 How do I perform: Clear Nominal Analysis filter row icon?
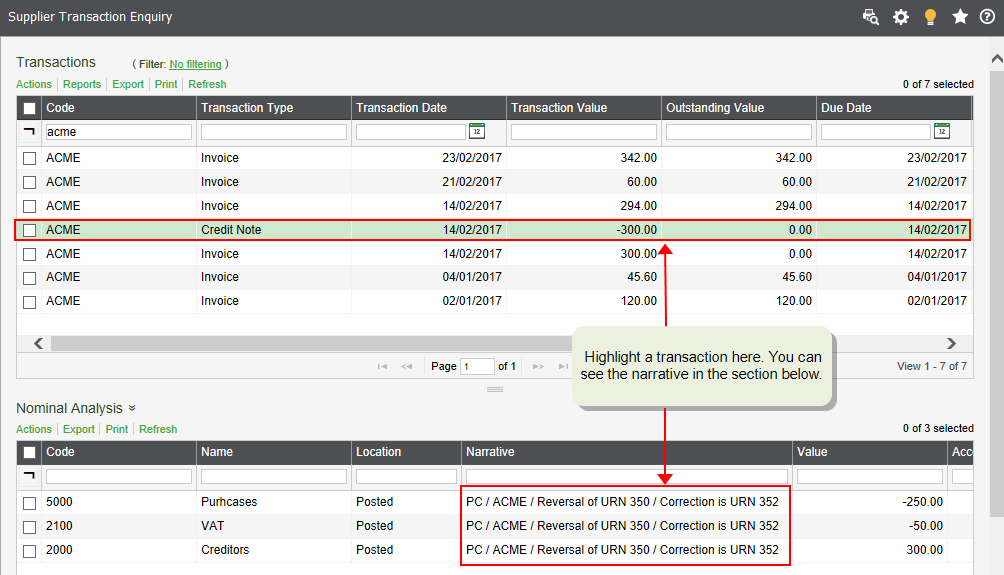click(29, 476)
